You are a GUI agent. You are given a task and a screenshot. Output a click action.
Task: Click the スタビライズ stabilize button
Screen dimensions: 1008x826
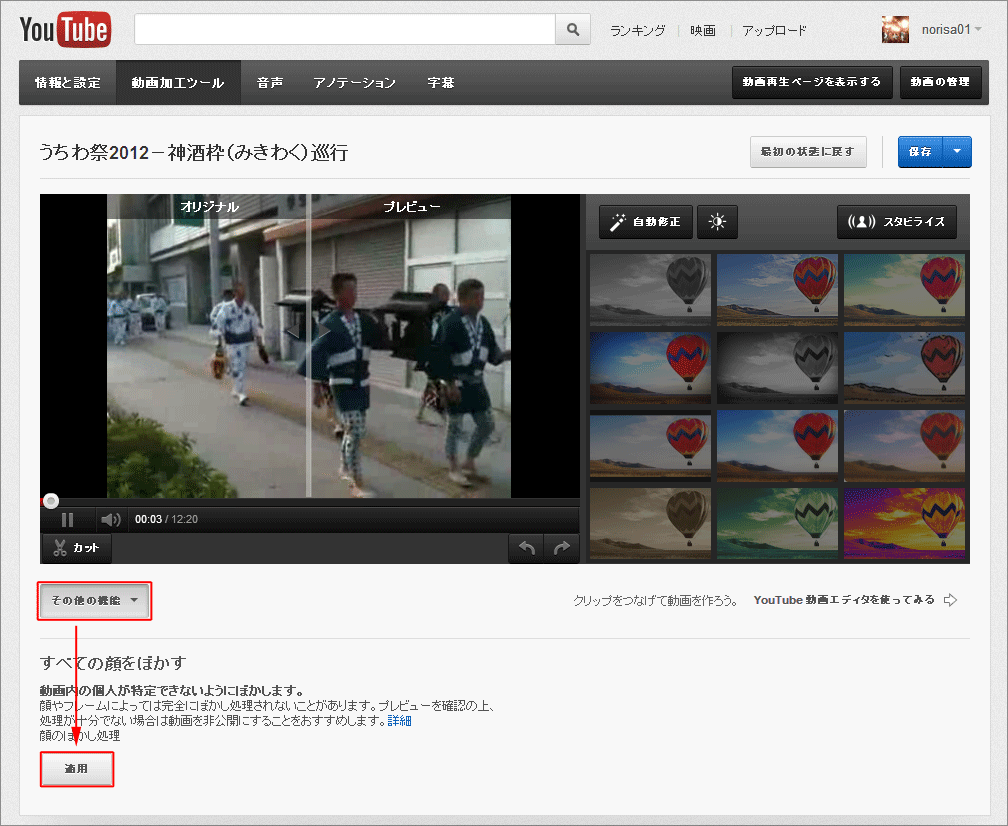coord(897,222)
